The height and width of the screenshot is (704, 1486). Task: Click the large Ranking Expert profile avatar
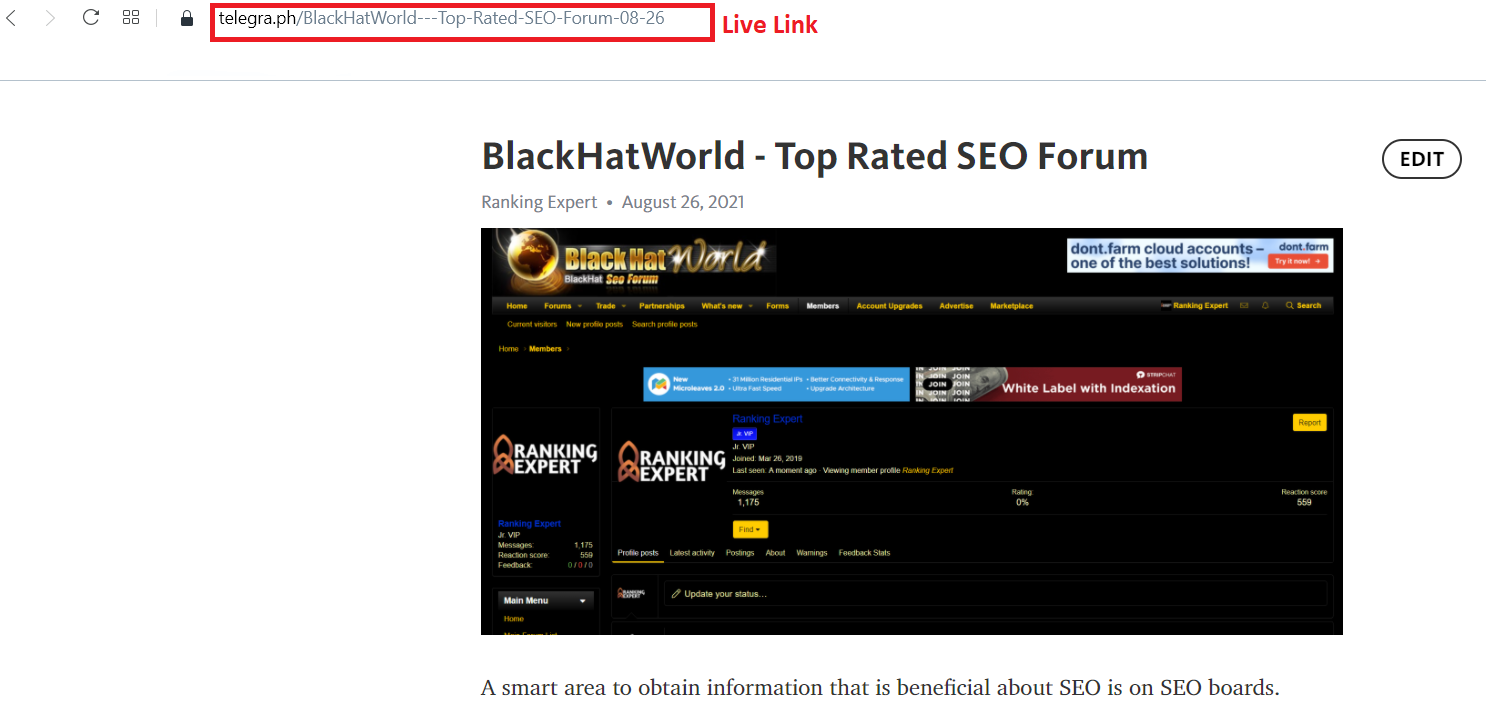tap(671, 462)
